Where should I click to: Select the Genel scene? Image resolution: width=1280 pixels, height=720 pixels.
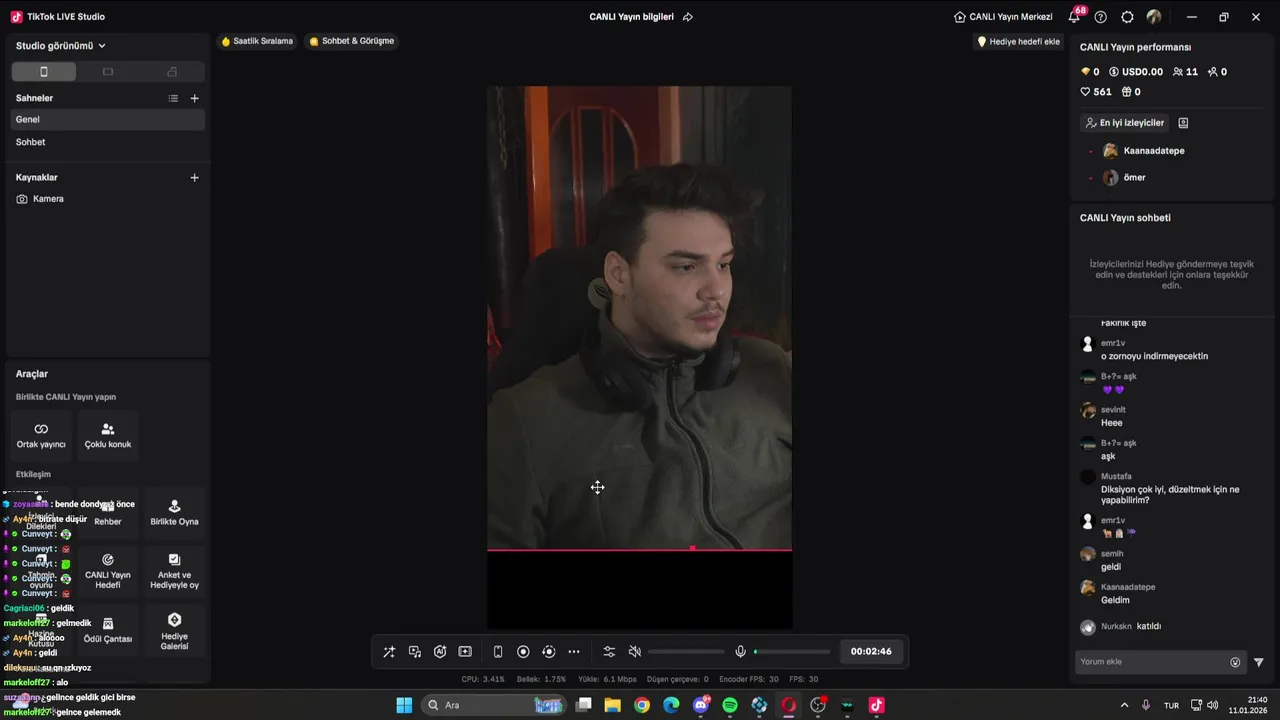(x=108, y=120)
